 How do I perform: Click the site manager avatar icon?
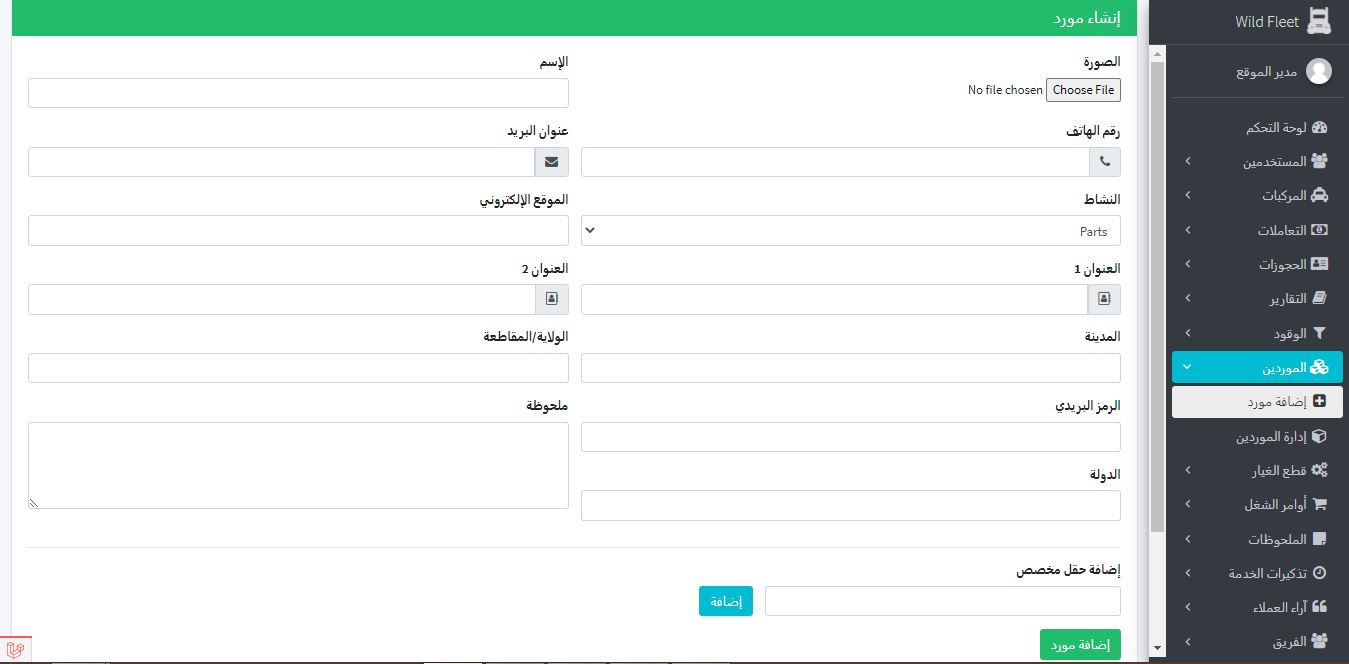(x=1319, y=71)
